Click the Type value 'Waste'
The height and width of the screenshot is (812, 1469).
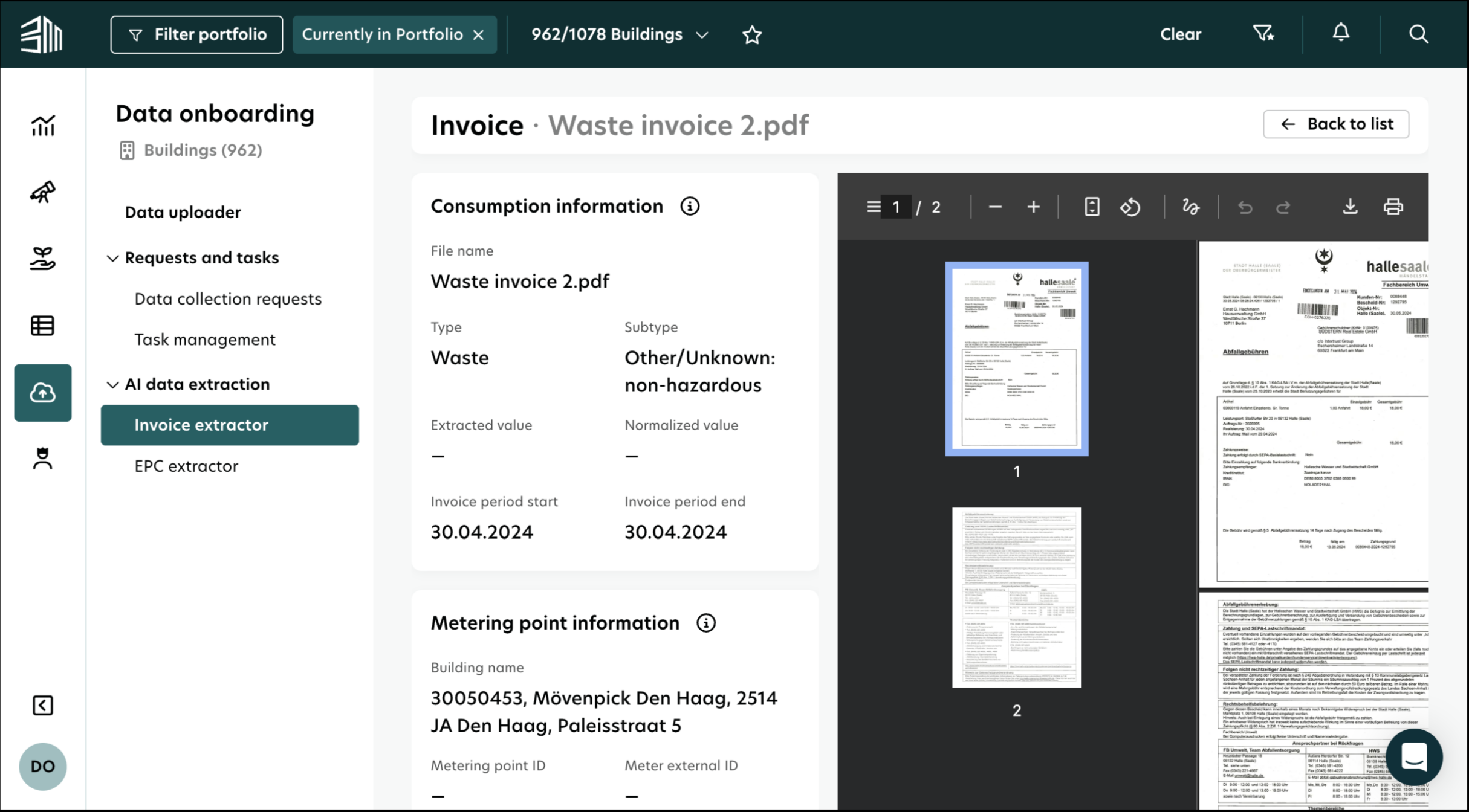coord(459,358)
